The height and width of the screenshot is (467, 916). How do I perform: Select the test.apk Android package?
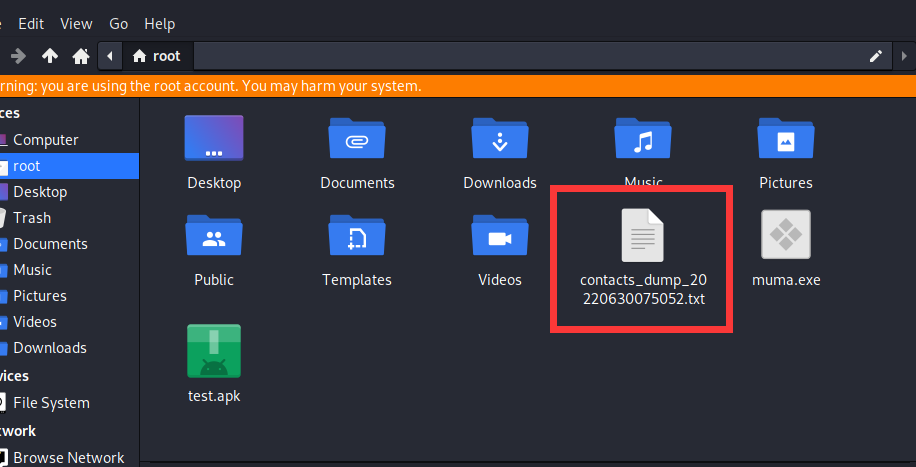point(214,350)
